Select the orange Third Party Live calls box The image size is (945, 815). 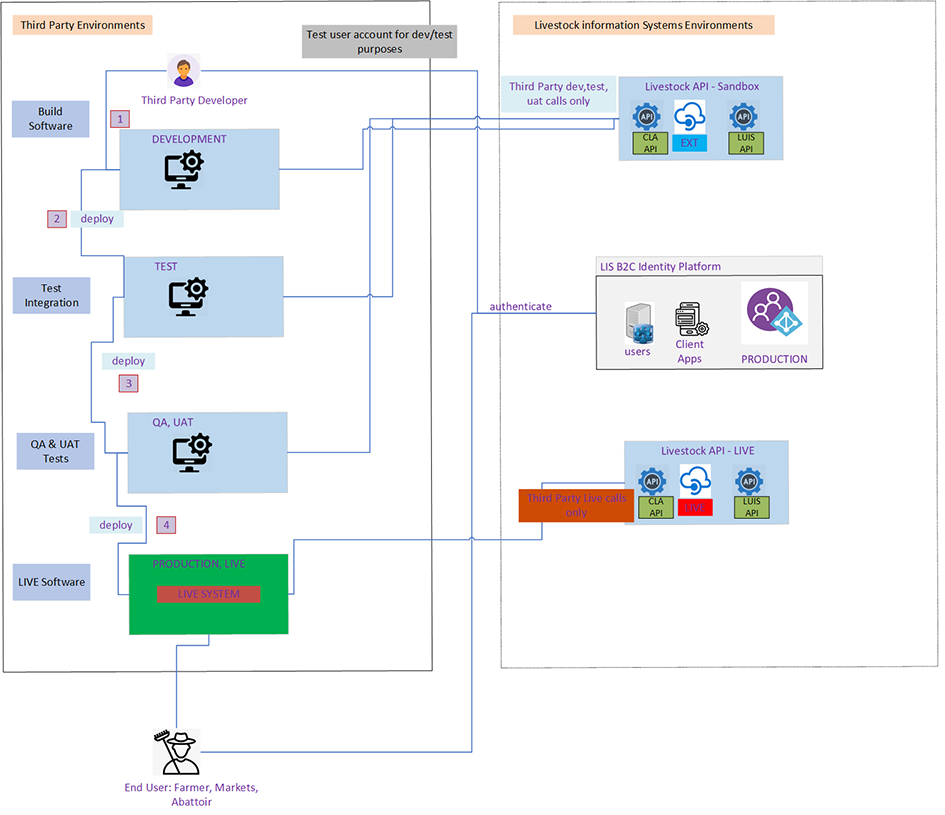576,505
